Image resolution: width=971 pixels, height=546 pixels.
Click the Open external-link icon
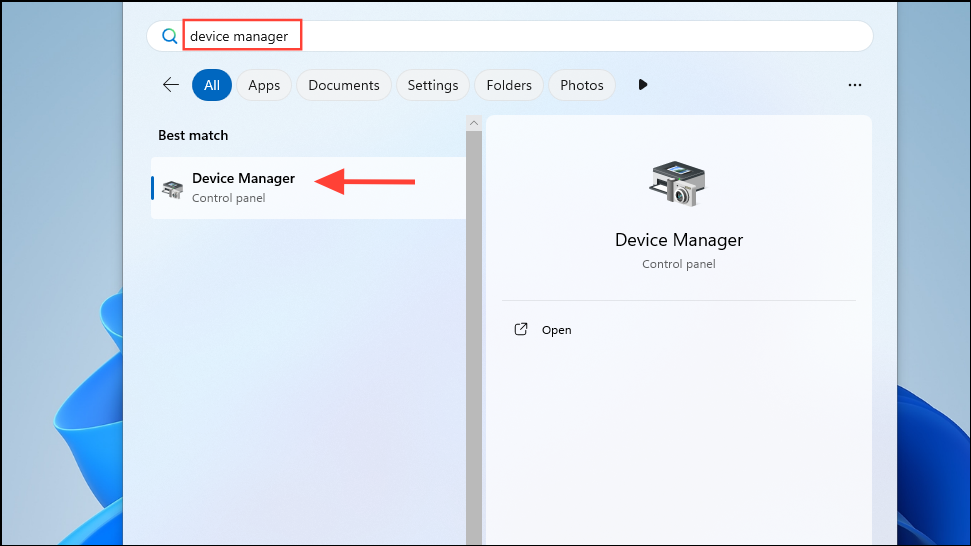[521, 329]
